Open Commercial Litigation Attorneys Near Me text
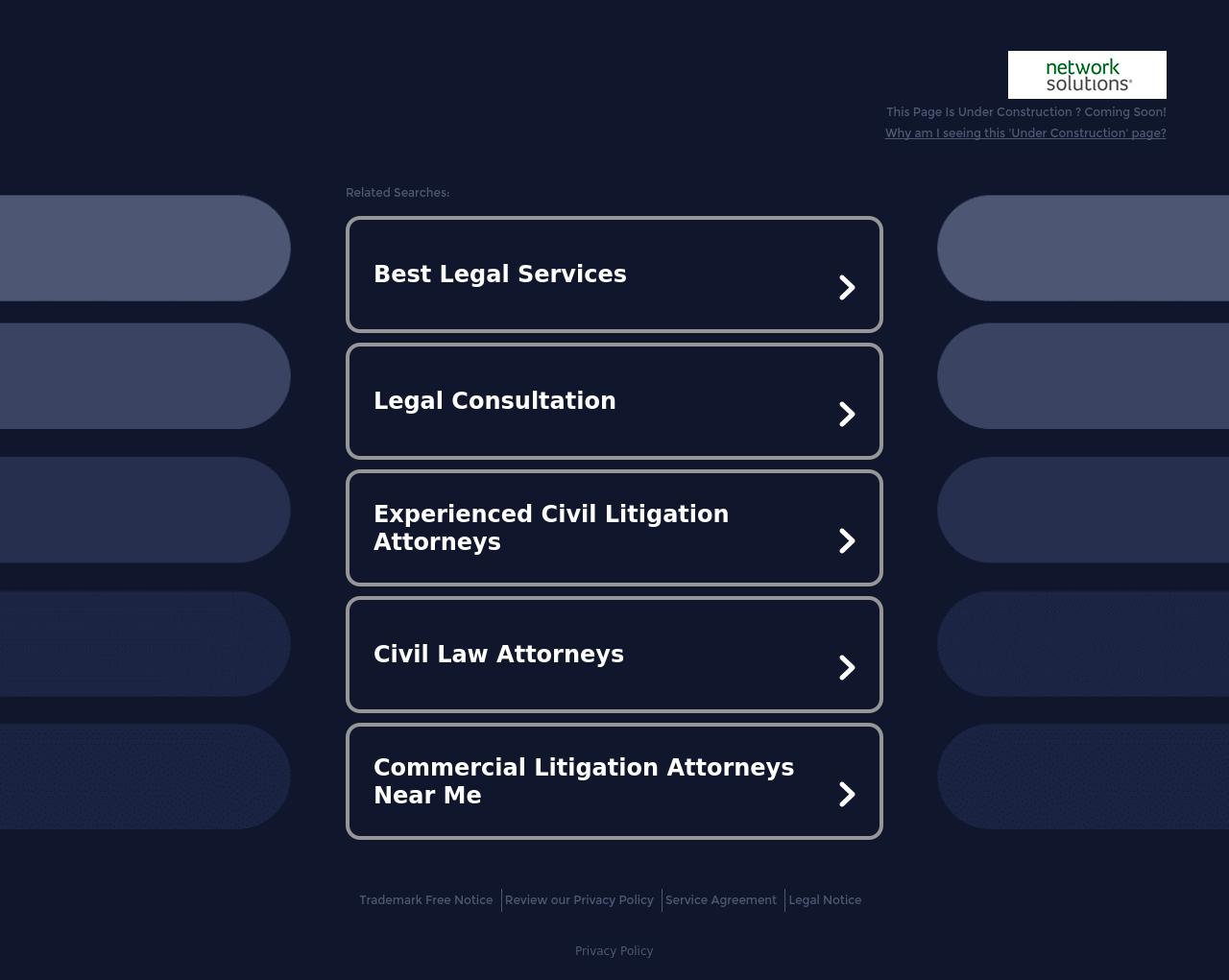The height and width of the screenshot is (980, 1229). point(583,781)
